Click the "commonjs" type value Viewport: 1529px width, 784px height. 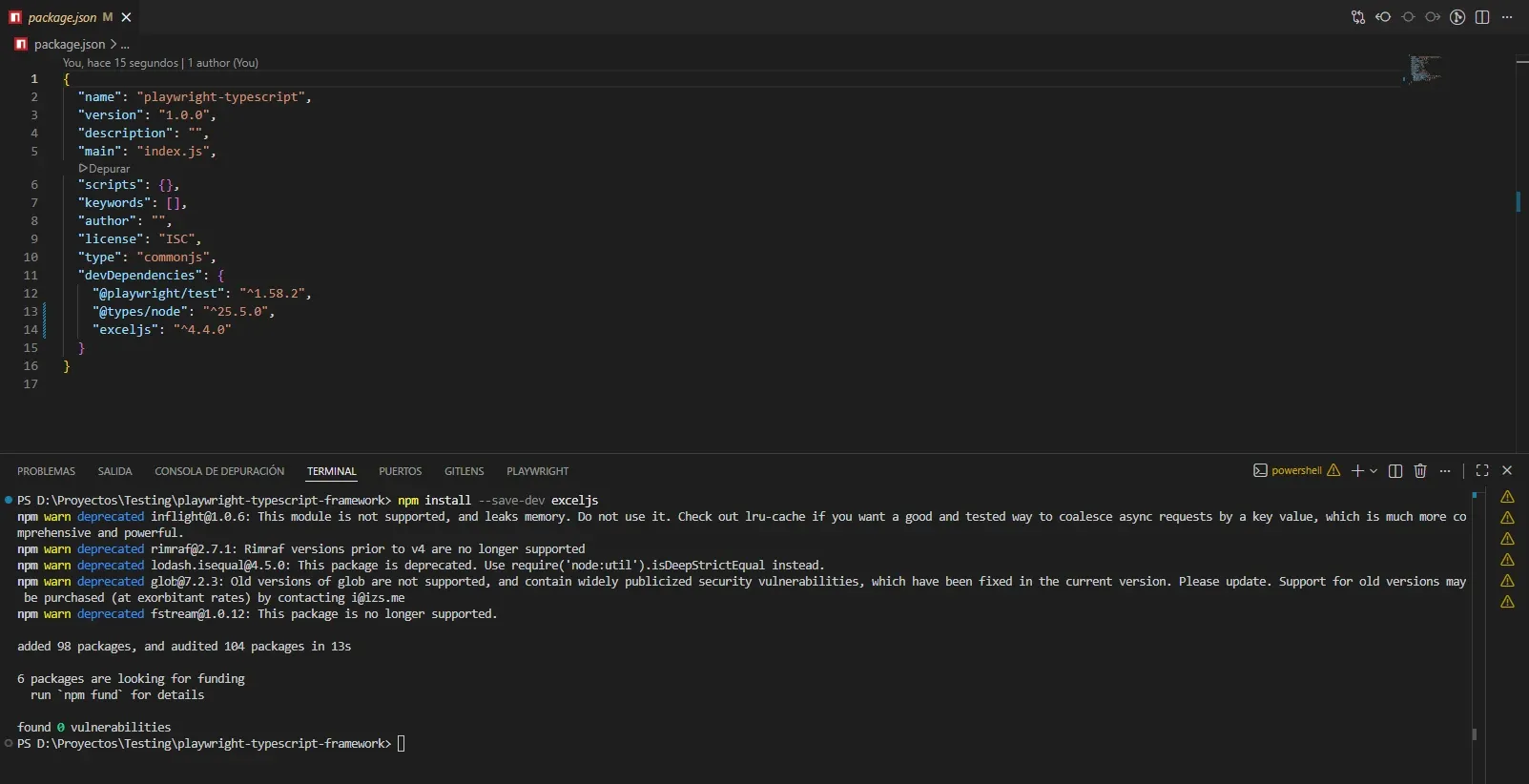173,257
